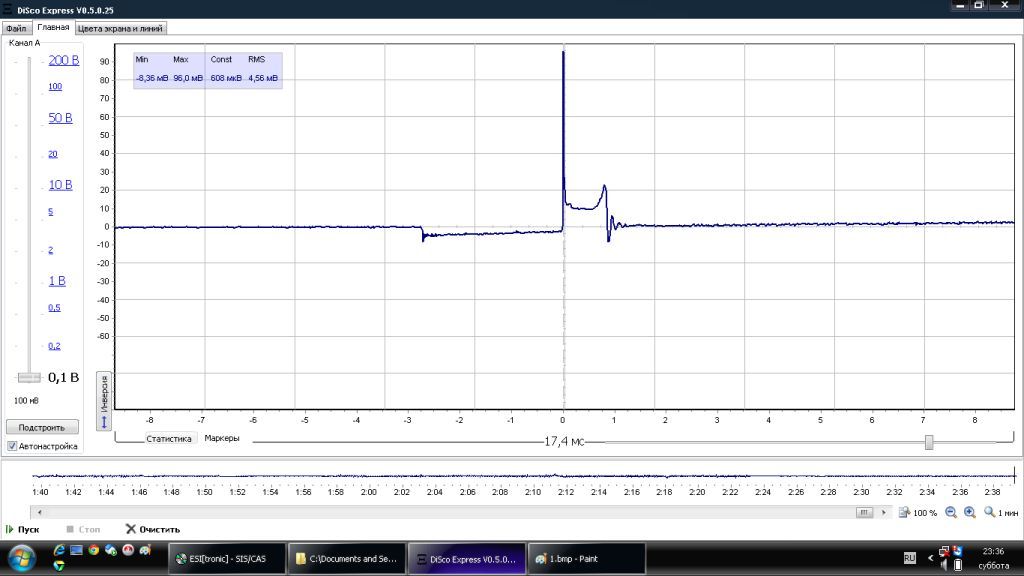Switch to 1.bmp - Paint taskbar window
Image resolution: width=1024 pixels, height=576 pixels.
586,559
